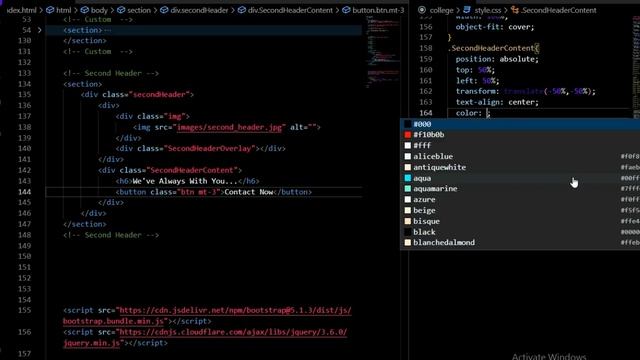The width and height of the screenshot is (640, 360).
Task: Click the closing section tag on line 147
Action: [x=85, y=224]
